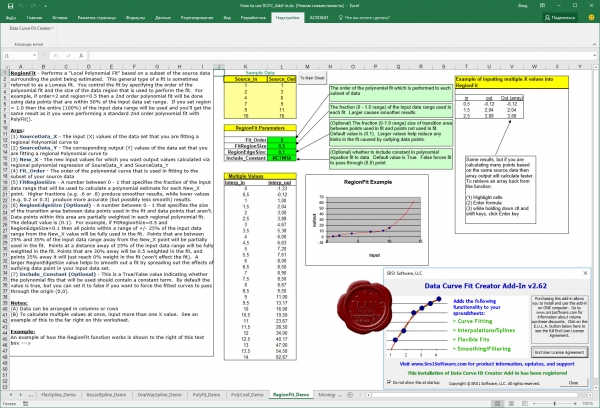Click the zoom slider handle

554,404
